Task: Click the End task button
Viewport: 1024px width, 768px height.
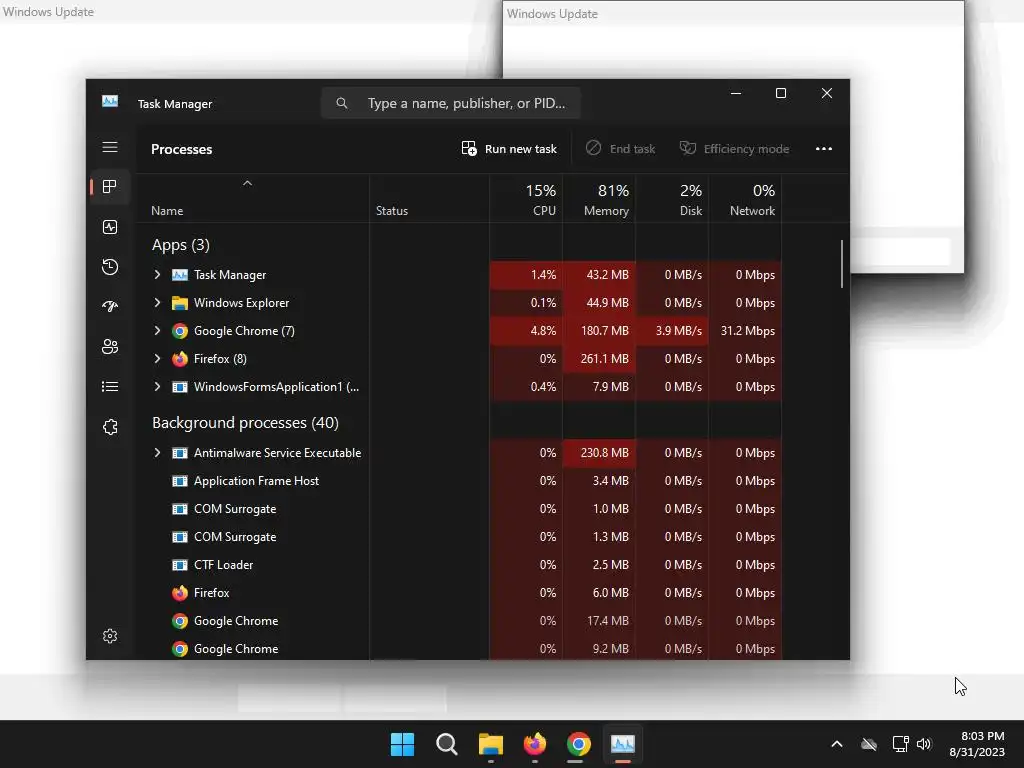Action: [x=620, y=149]
